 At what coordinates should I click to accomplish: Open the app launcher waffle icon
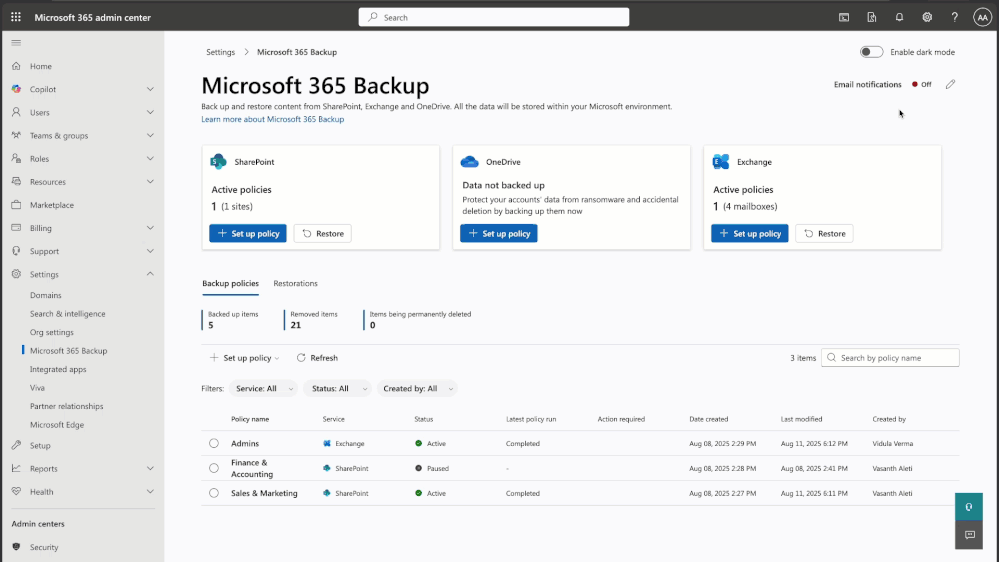16,17
